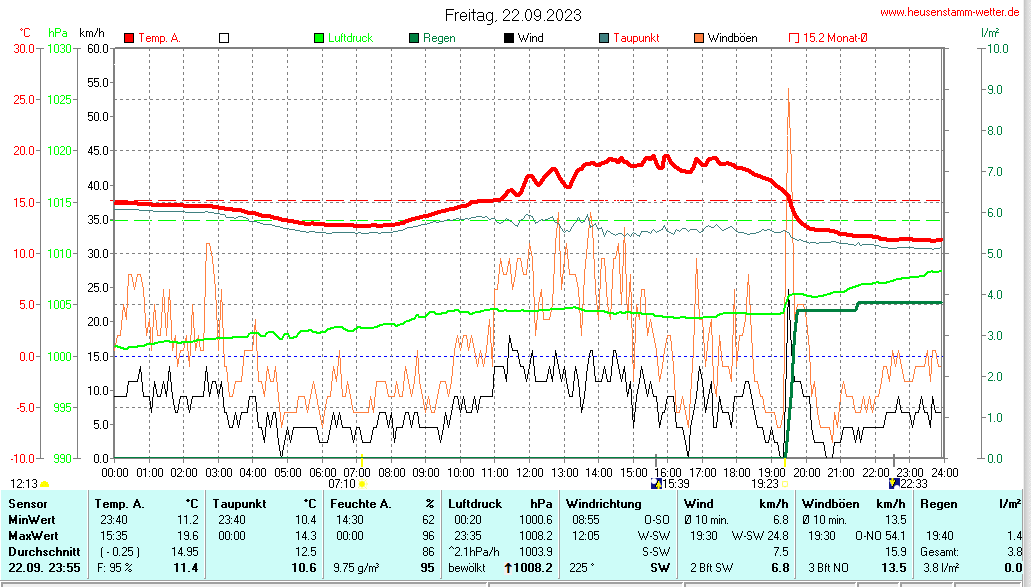Click the red Temp. A. legend swatch
The image size is (1034, 587).
tap(129, 38)
